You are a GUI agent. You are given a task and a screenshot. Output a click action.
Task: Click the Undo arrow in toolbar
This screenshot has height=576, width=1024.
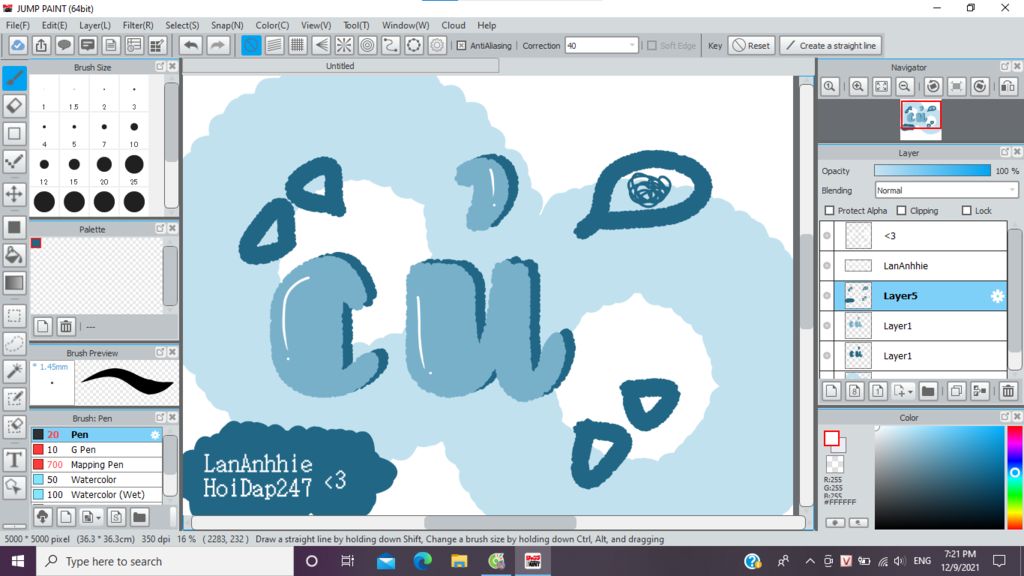tap(191, 46)
